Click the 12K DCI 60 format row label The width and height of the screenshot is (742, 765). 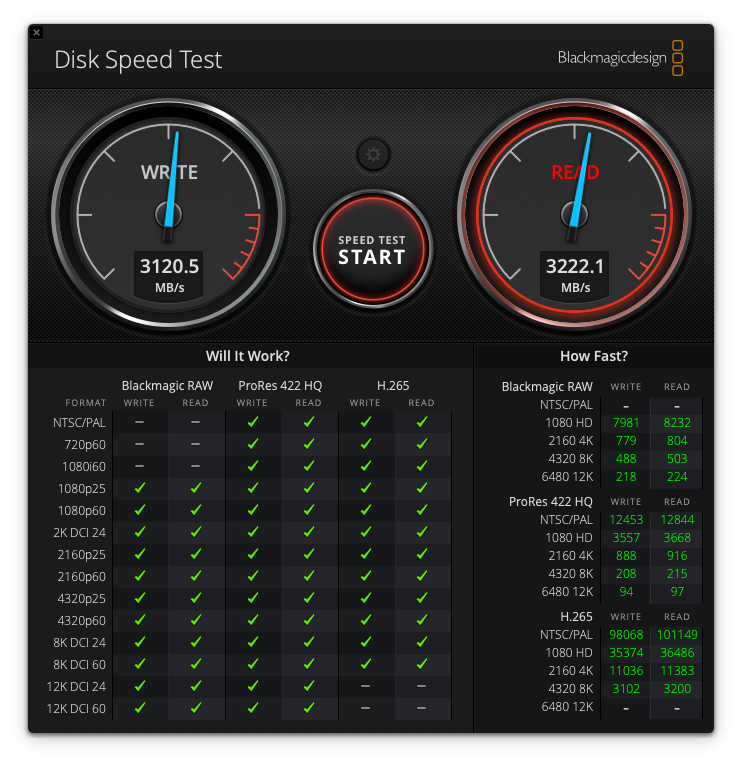tap(76, 708)
